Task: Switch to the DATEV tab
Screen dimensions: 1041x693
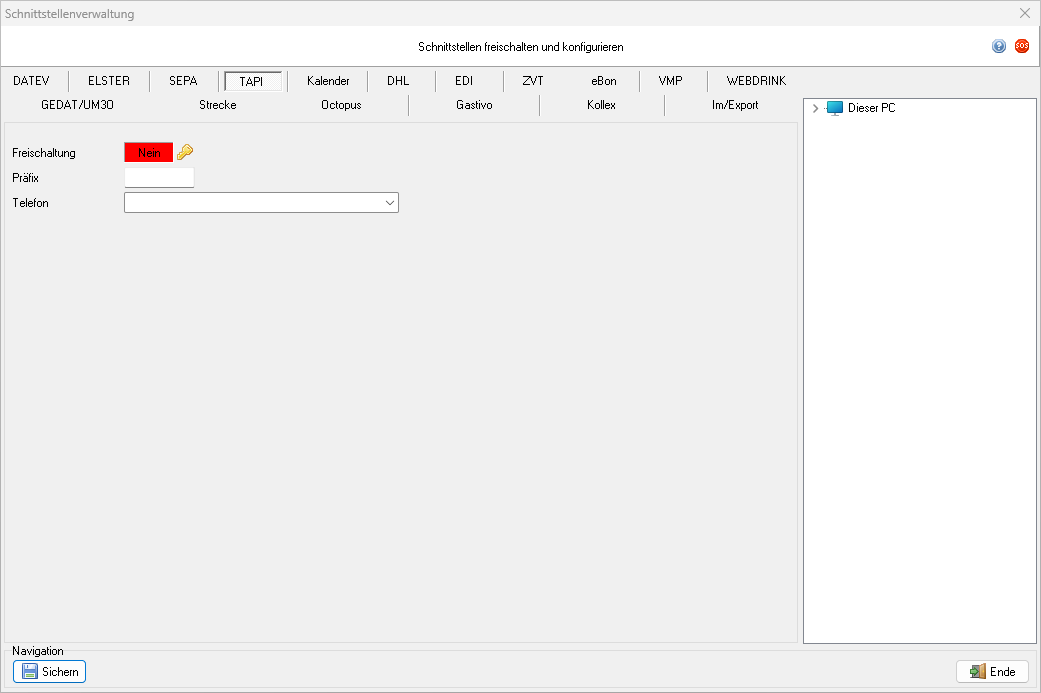Action: pyautogui.click(x=31, y=81)
